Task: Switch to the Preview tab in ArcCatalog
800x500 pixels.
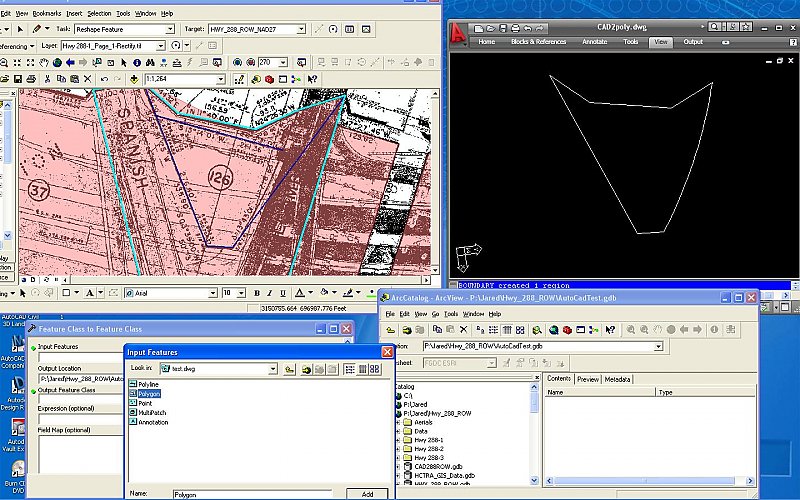Action: tap(588, 379)
